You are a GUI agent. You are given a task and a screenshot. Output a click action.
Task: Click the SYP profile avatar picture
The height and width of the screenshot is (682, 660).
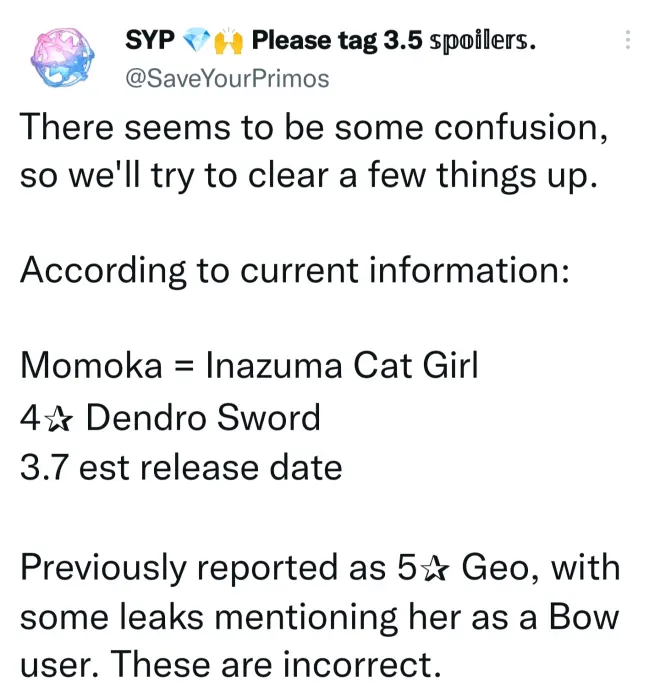tap(63, 57)
